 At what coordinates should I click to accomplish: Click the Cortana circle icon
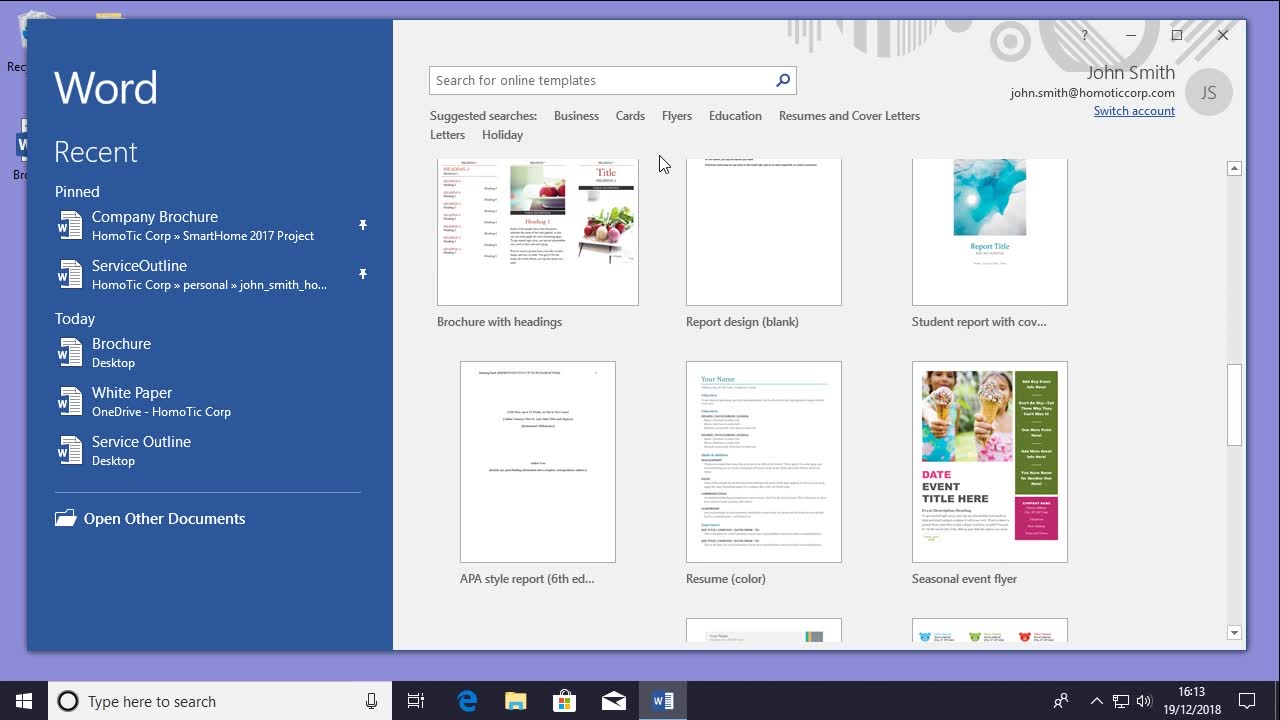tap(68, 701)
